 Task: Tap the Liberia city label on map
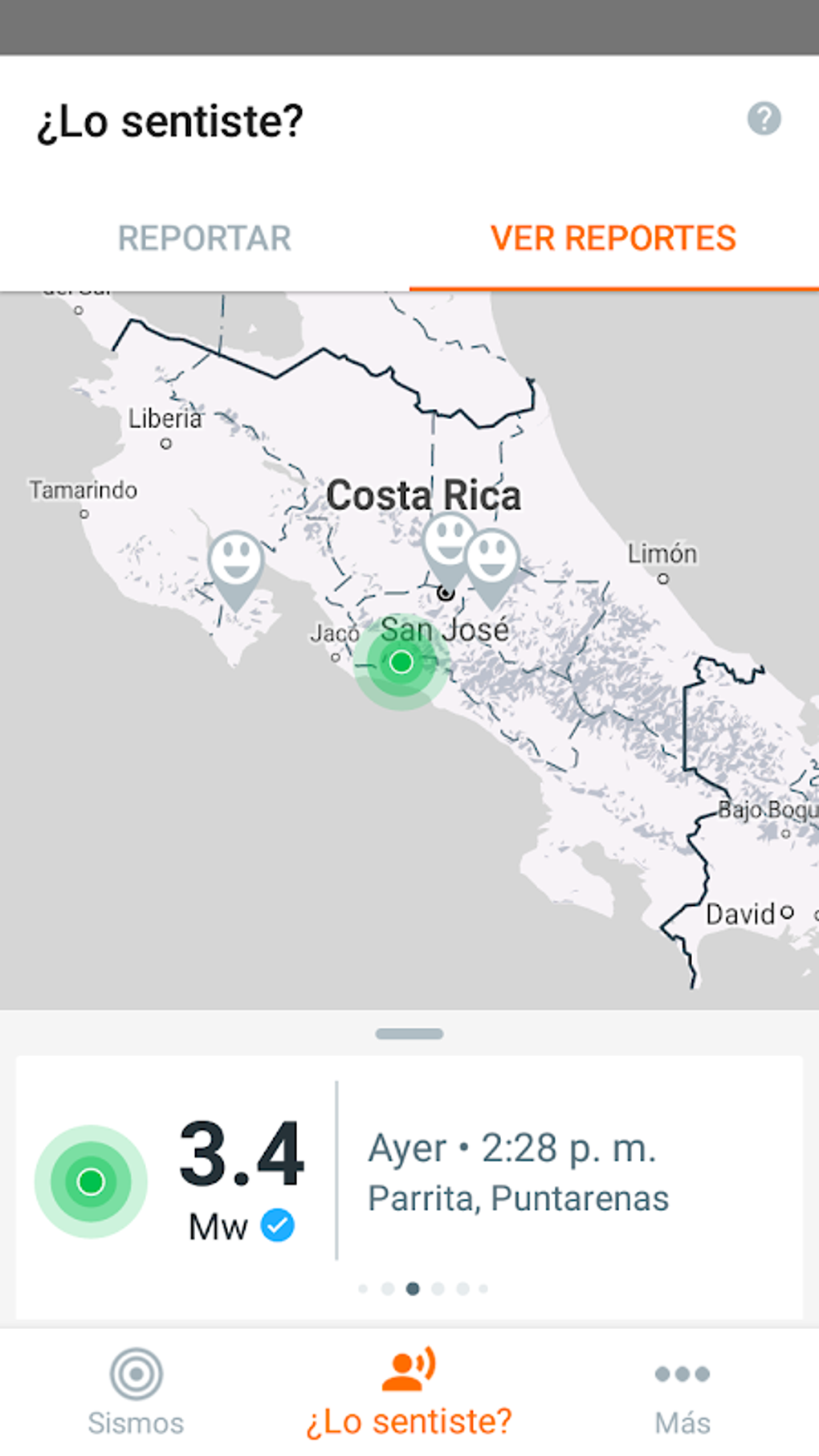pos(165,418)
